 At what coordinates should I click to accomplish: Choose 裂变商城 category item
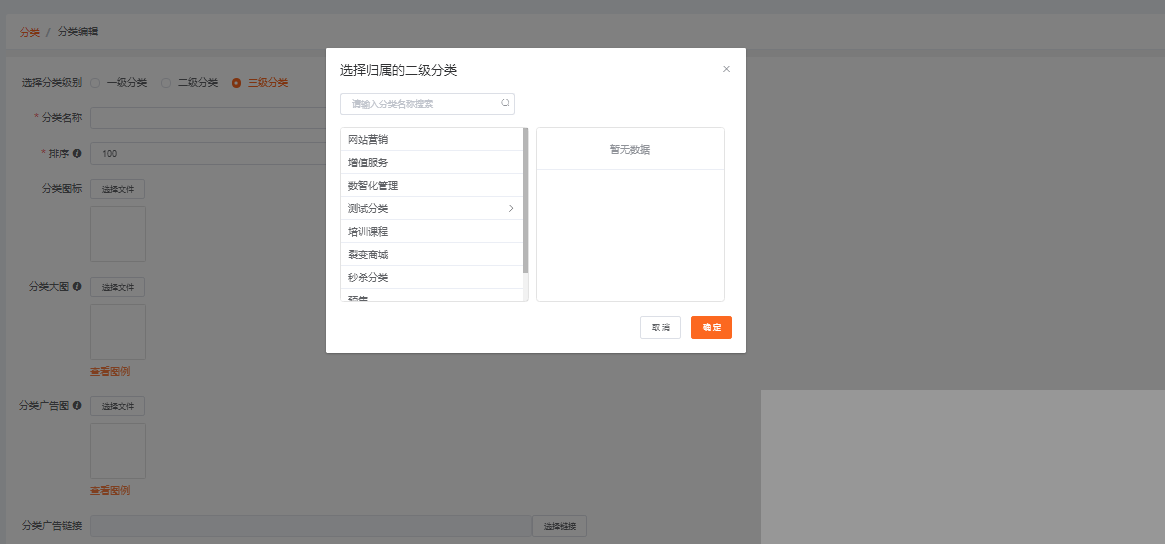tap(368, 254)
